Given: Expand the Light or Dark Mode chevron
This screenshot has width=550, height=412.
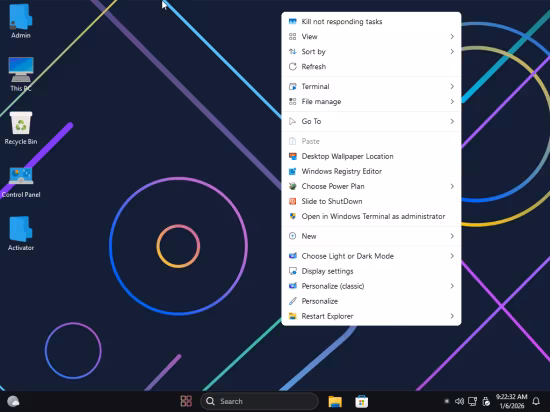Looking at the screenshot, I should tap(452, 256).
